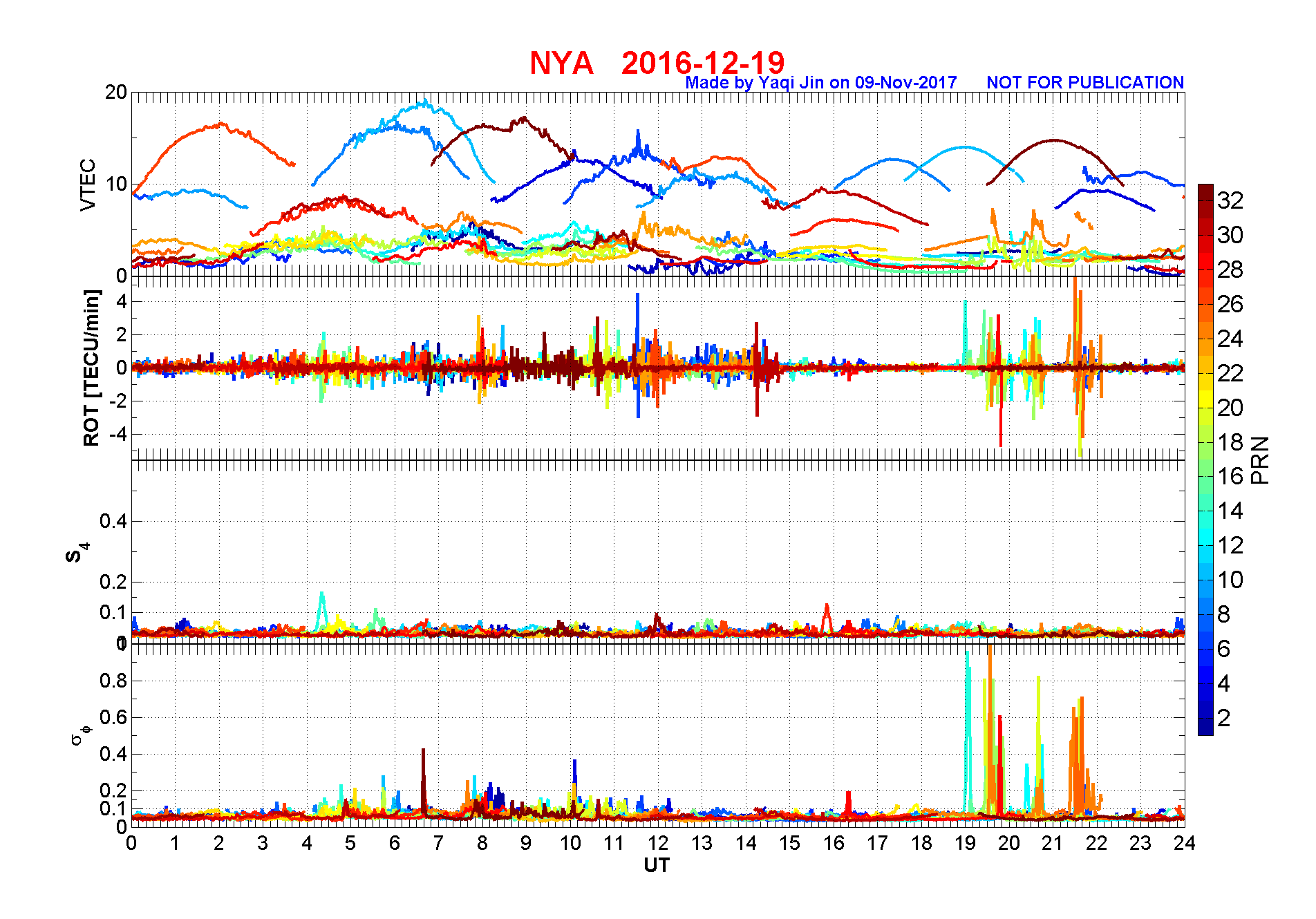Click colorbar tick label 12
The image size is (1316, 919).
point(1230,545)
